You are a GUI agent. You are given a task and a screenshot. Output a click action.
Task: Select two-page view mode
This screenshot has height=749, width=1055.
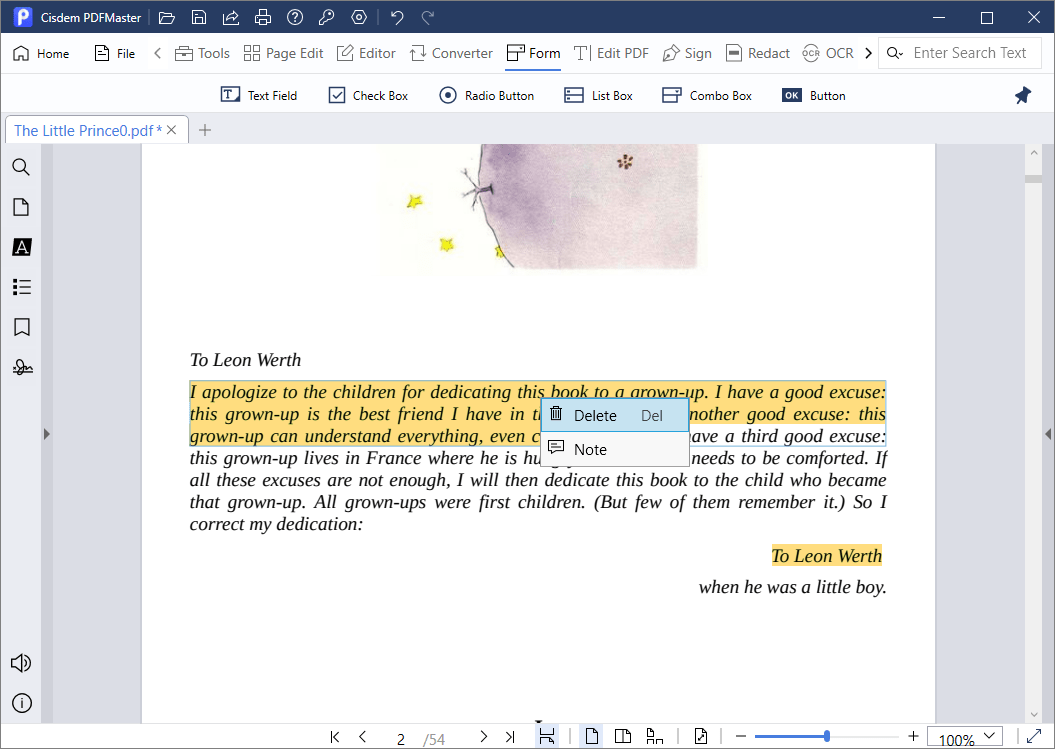point(623,736)
